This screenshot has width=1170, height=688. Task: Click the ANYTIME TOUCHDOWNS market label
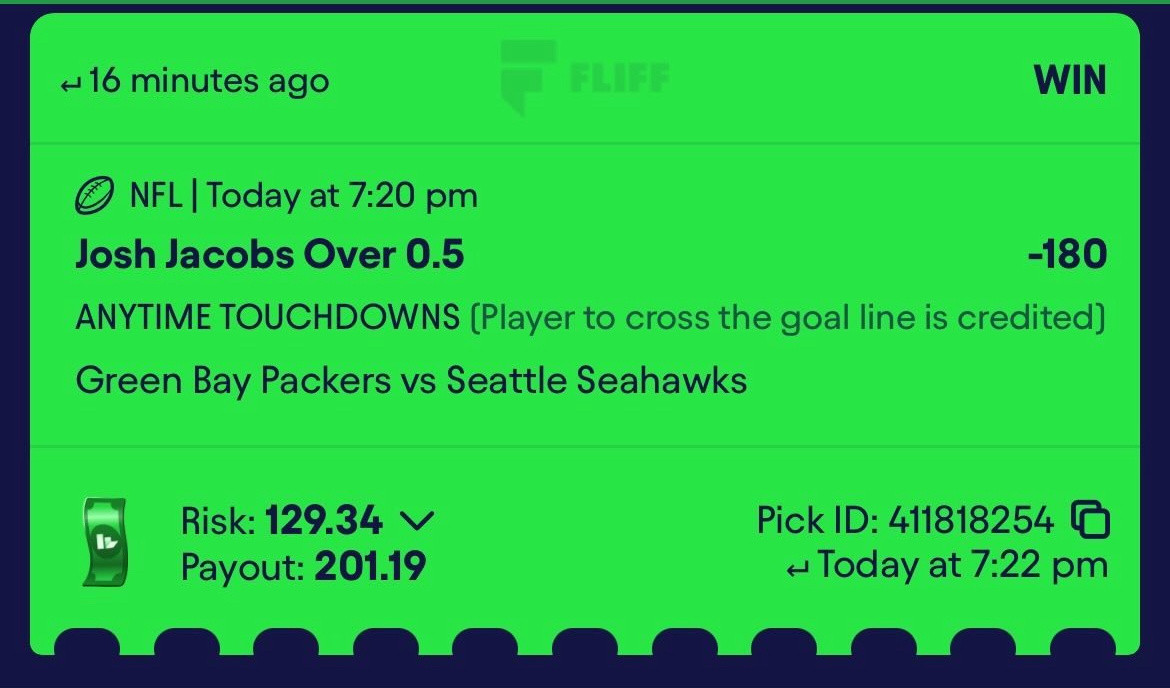click(267, 317)
